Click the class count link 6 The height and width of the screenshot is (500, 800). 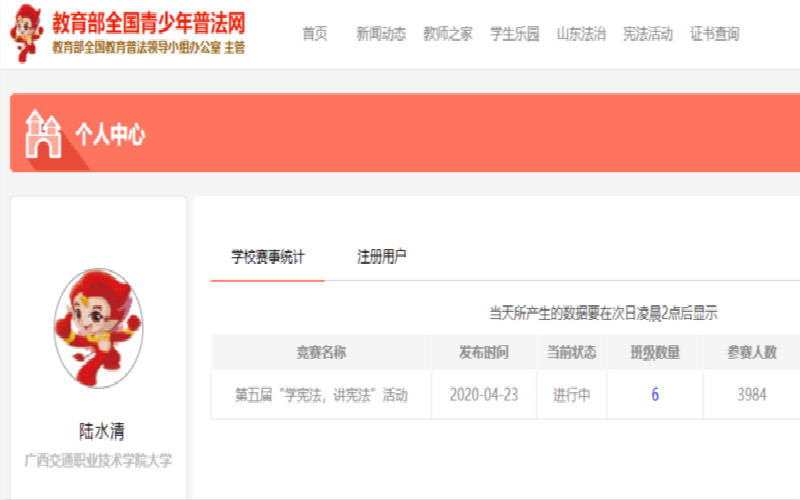click(x=655, y=395)
